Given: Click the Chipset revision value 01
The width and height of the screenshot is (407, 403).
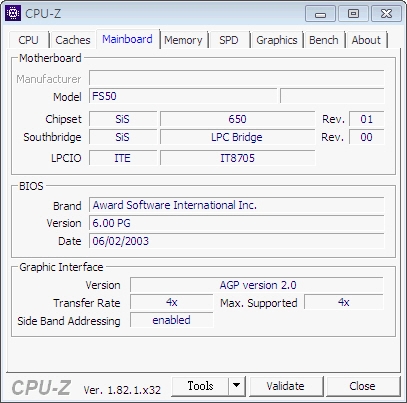Looking at the screenshot, I should (x=367, y=119).
